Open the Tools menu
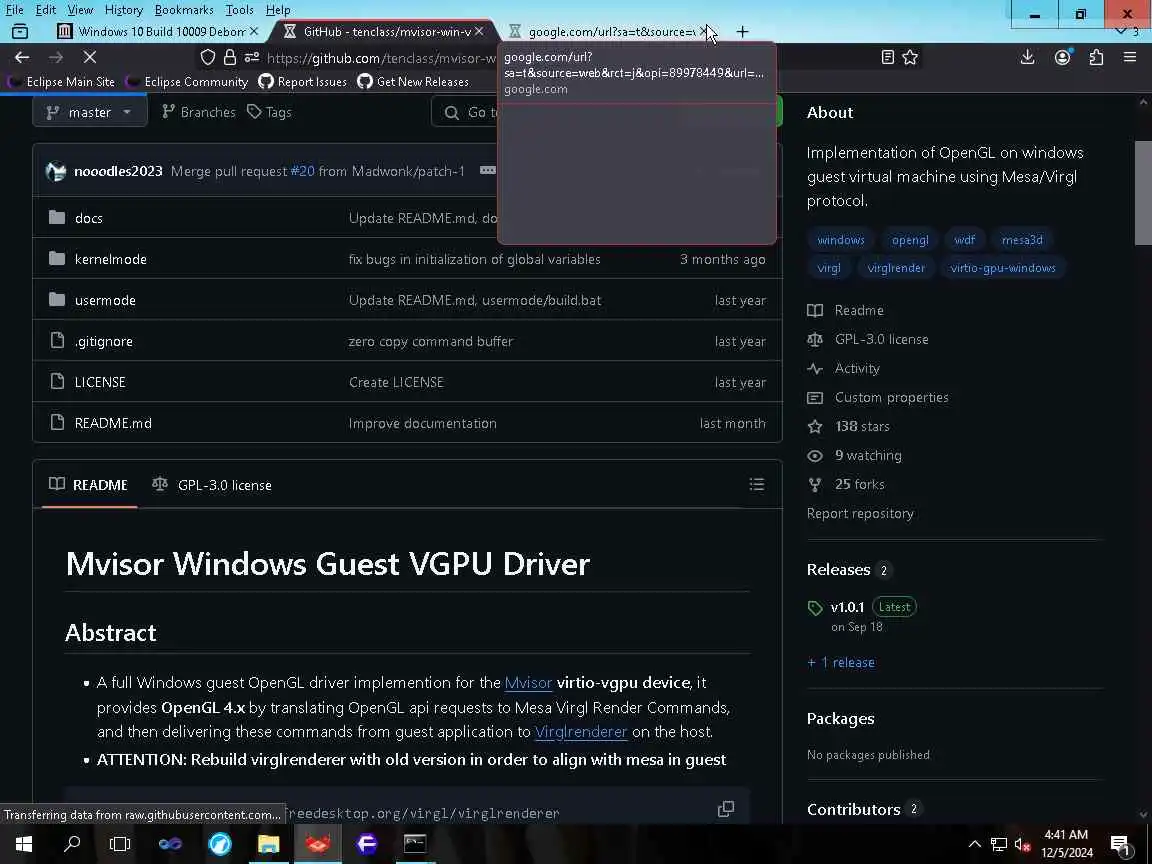 240,10
